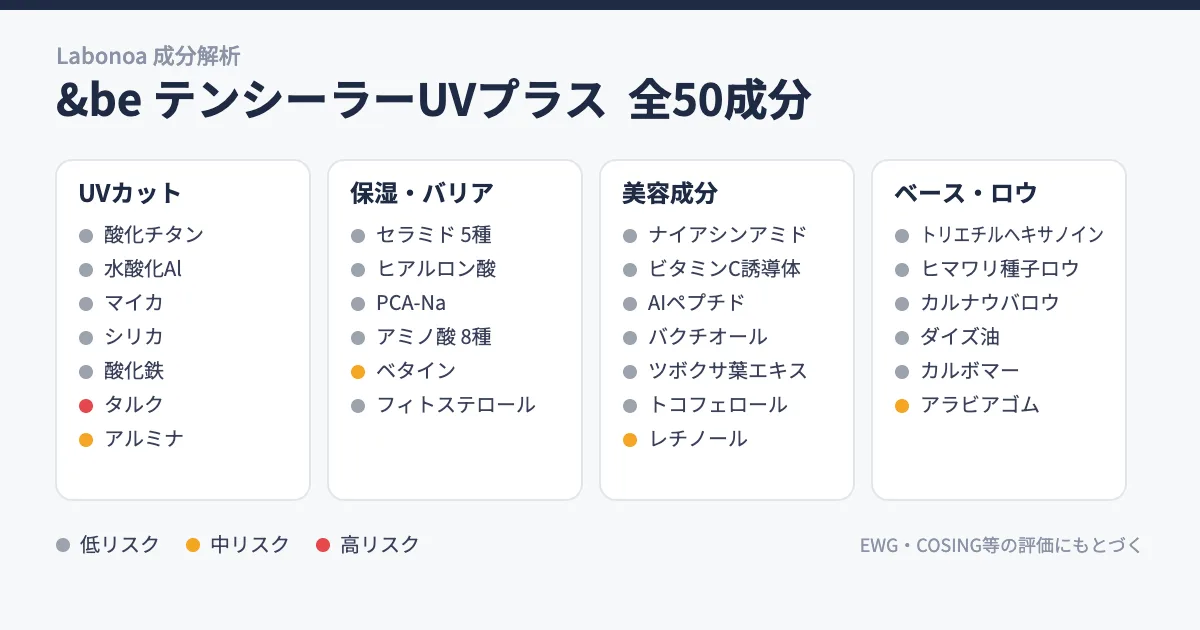Click the orange dot beside アラビアゴム
Image resolution: width=1200 pixels, height=630 pixels.
pyautogui.click(x=902, y=405)
